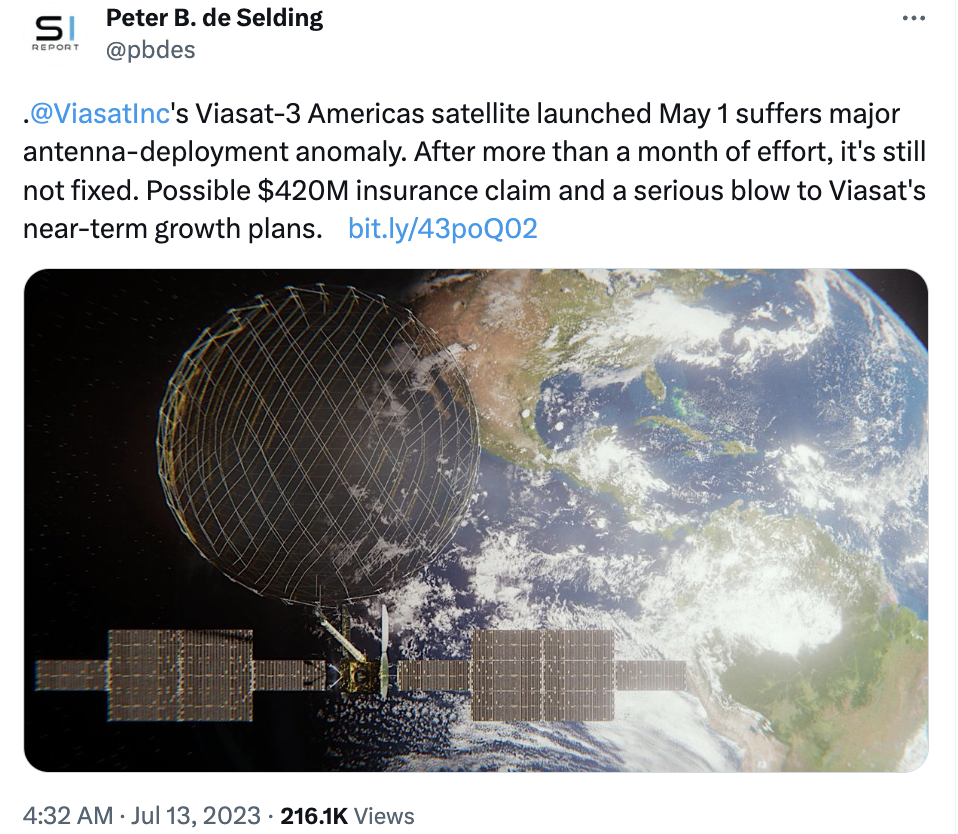Click the Views label

click(x=384, y=816)
